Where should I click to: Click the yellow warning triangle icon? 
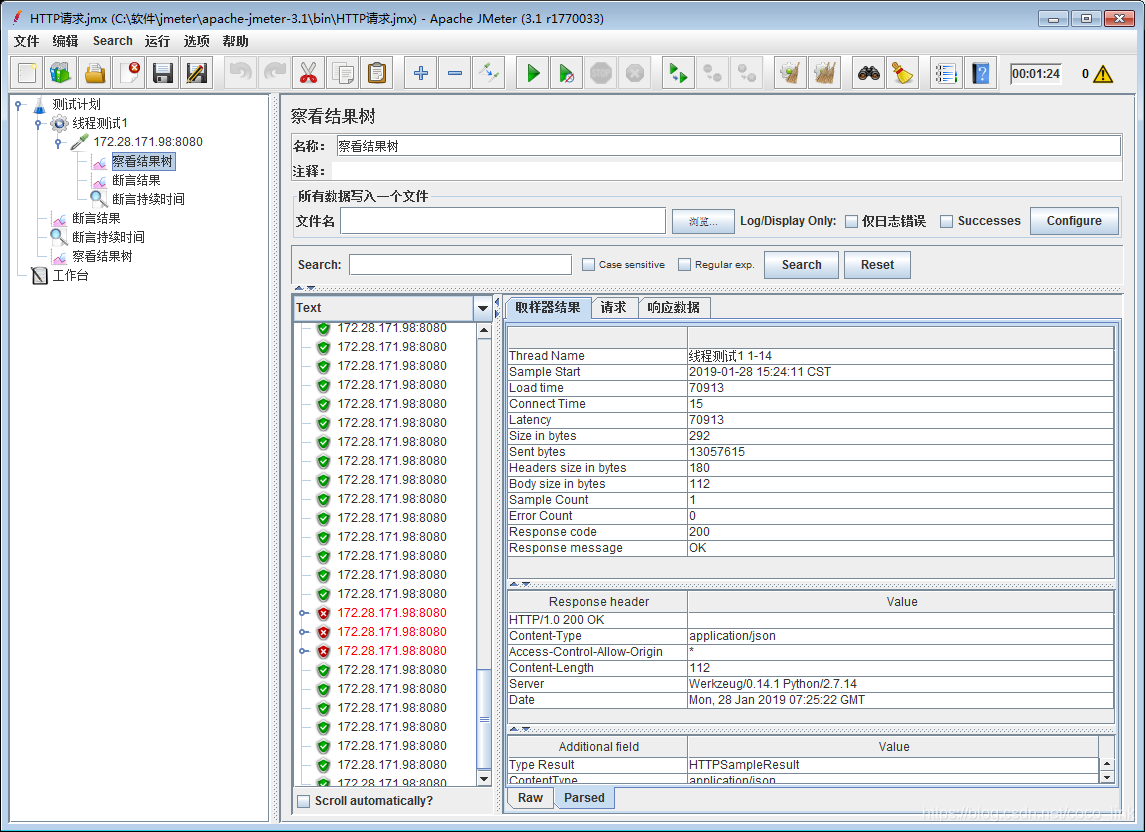[1103, 74]
